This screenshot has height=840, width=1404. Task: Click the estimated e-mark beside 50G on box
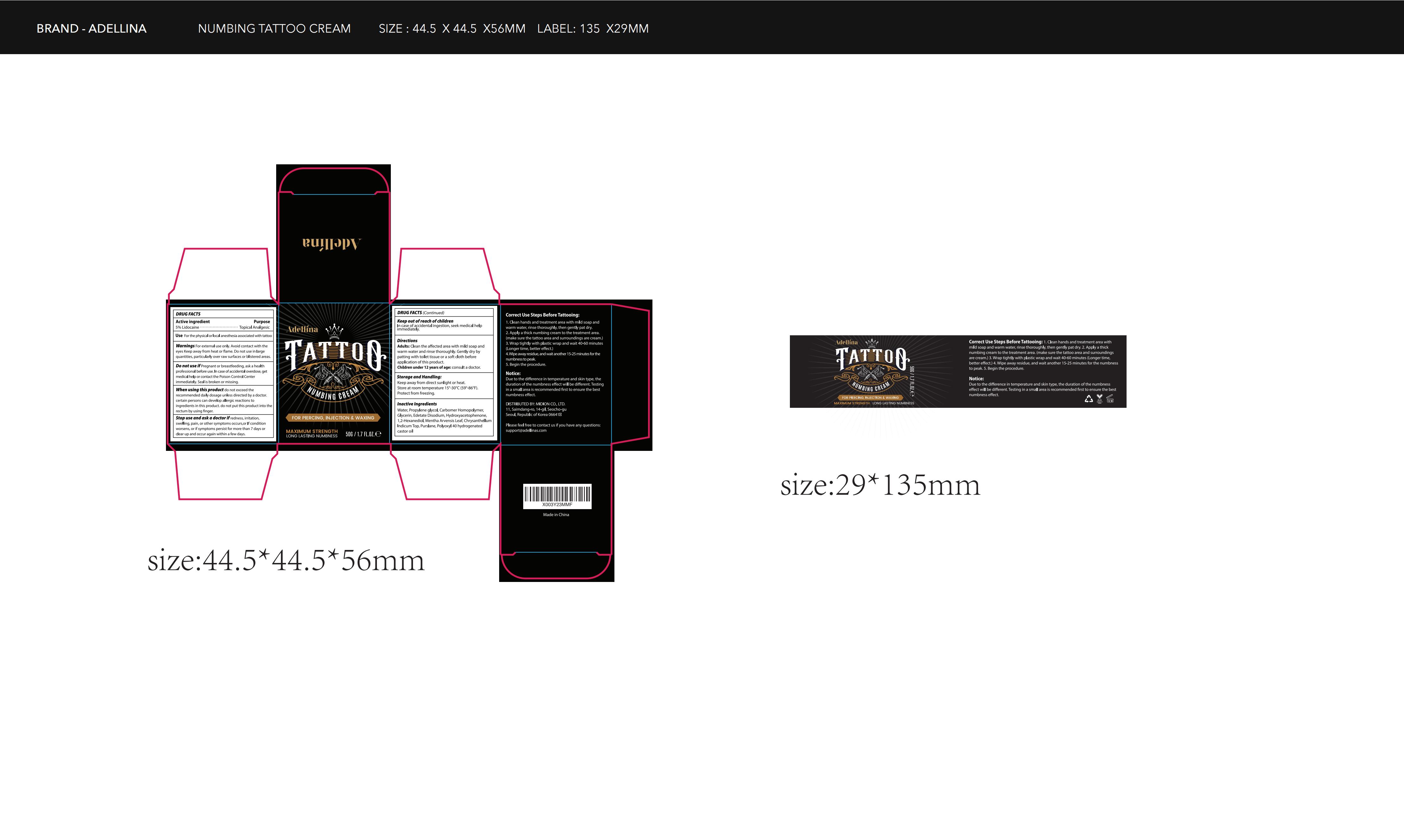click(378, 434)
